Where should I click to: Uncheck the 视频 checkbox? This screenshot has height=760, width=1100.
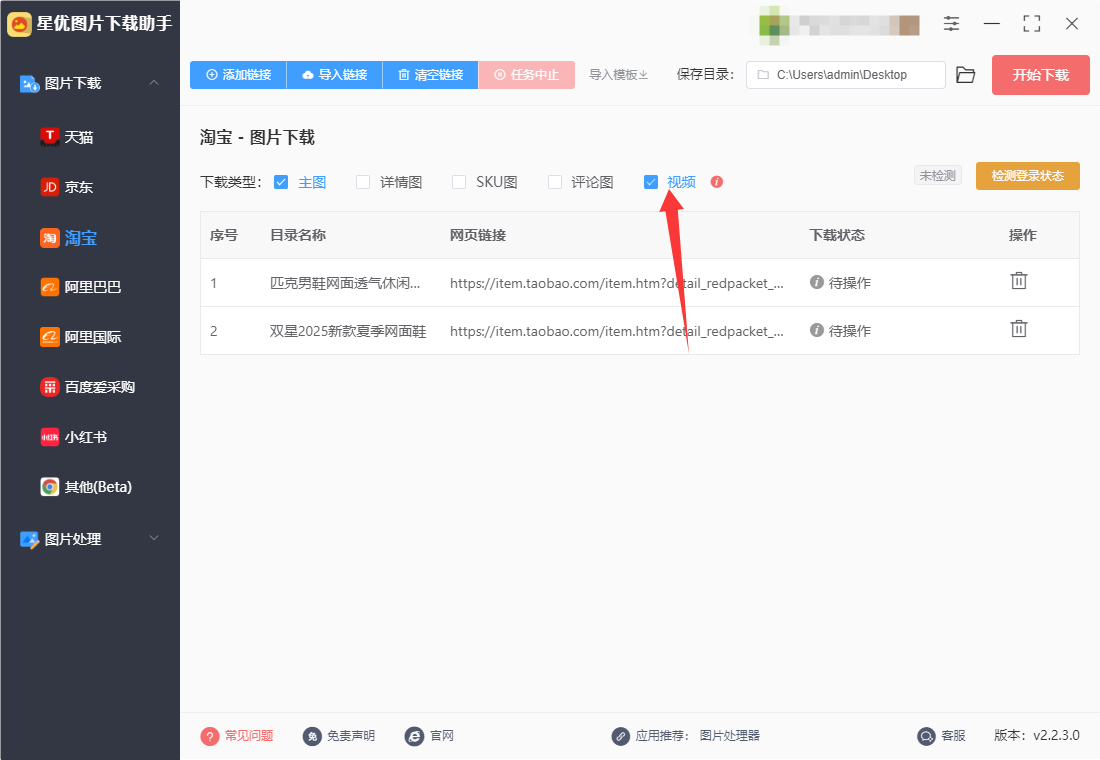pos(651,182)
